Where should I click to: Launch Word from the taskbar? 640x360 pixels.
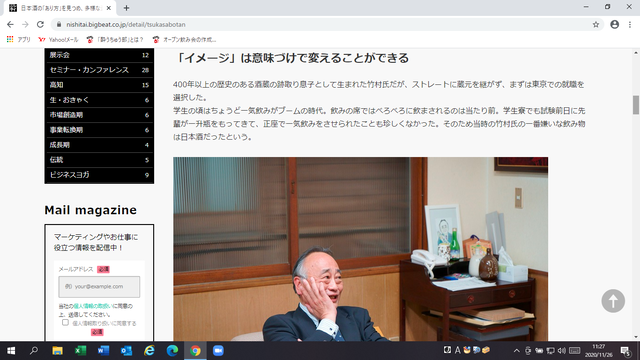point(103,351)
